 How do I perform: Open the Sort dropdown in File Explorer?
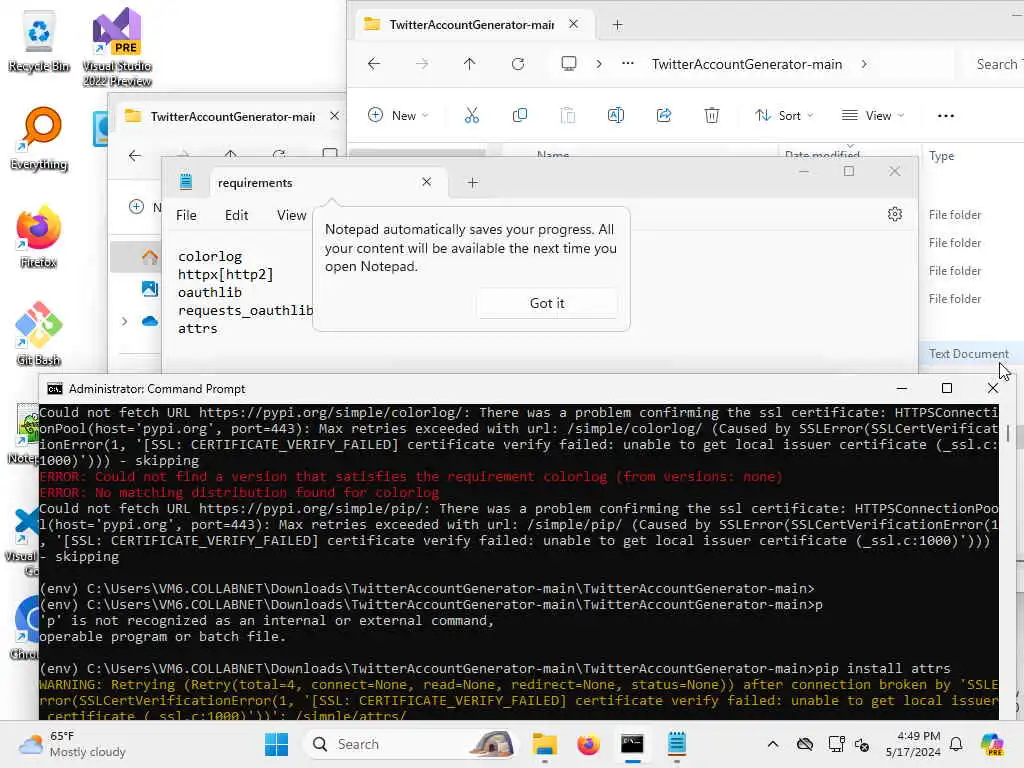784,116
